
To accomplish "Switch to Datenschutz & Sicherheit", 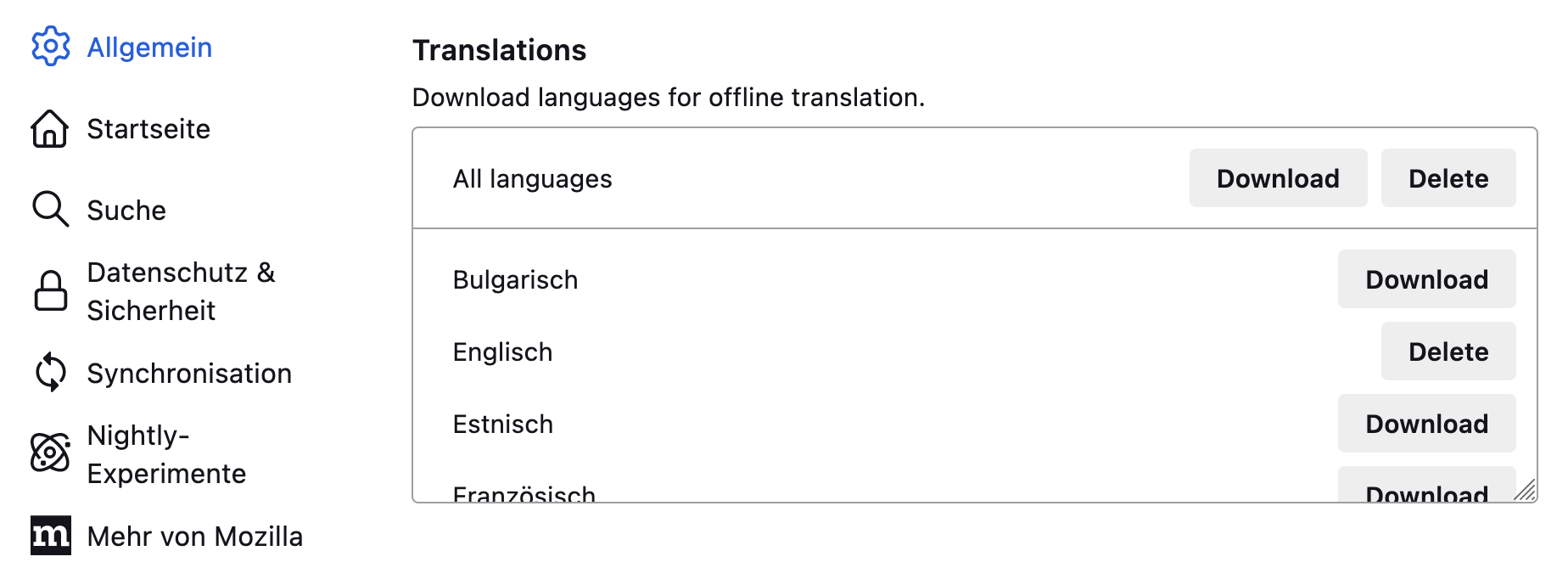I will point(181,291).
